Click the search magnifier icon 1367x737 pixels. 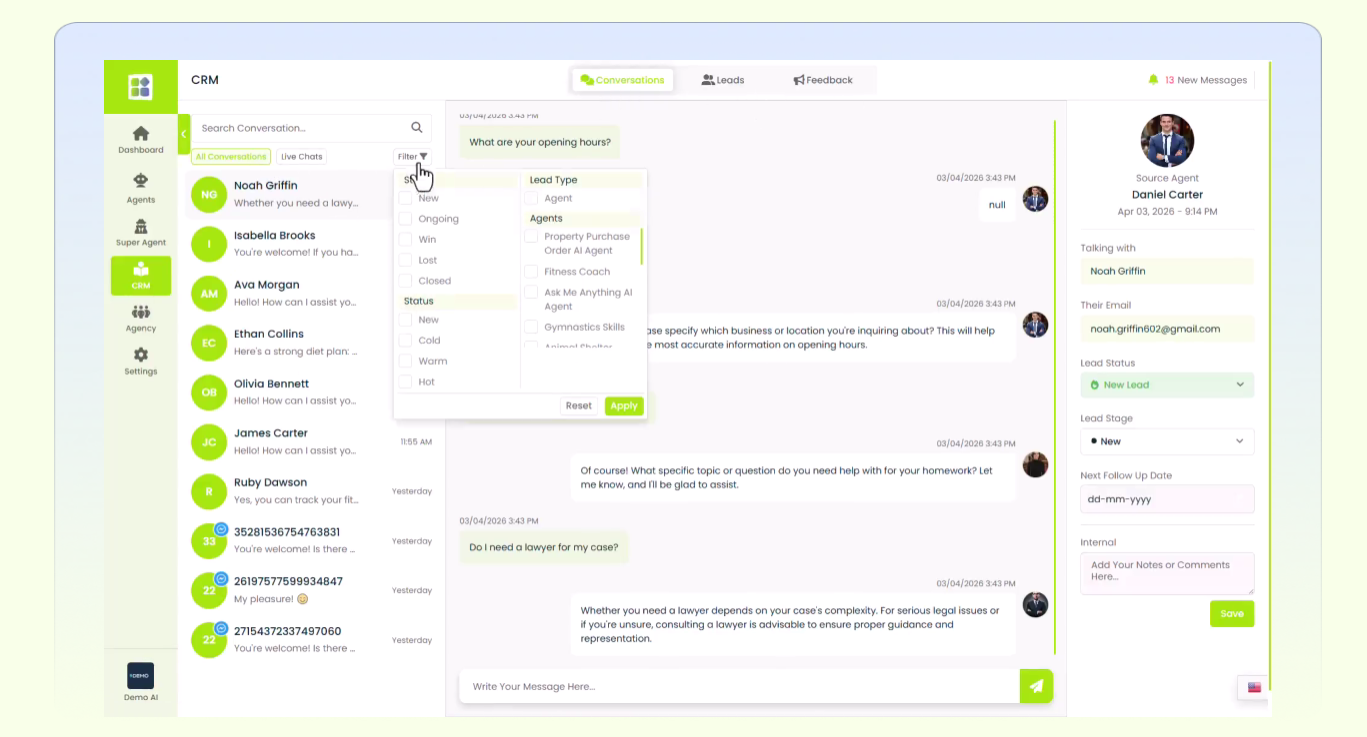417,128
